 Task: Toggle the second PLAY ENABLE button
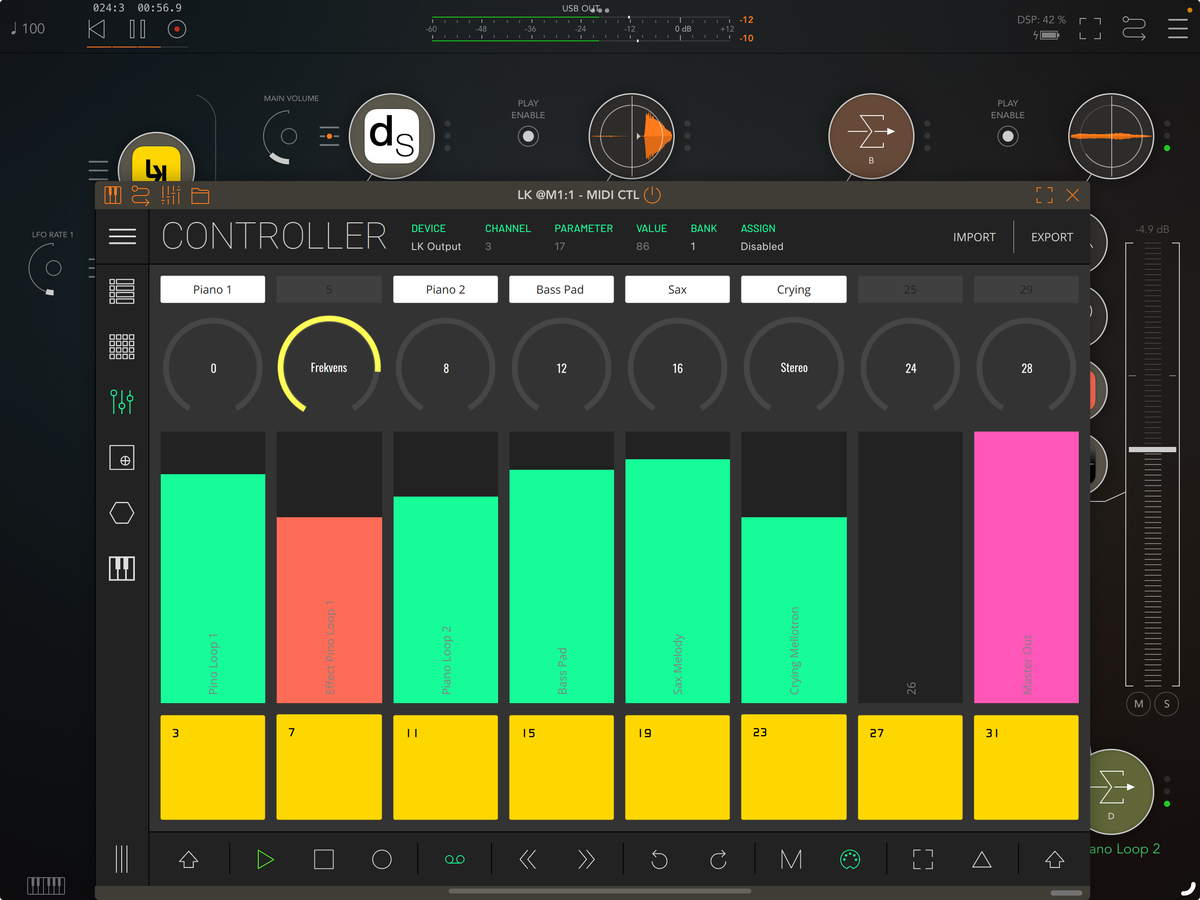[x=1008, y=136]
